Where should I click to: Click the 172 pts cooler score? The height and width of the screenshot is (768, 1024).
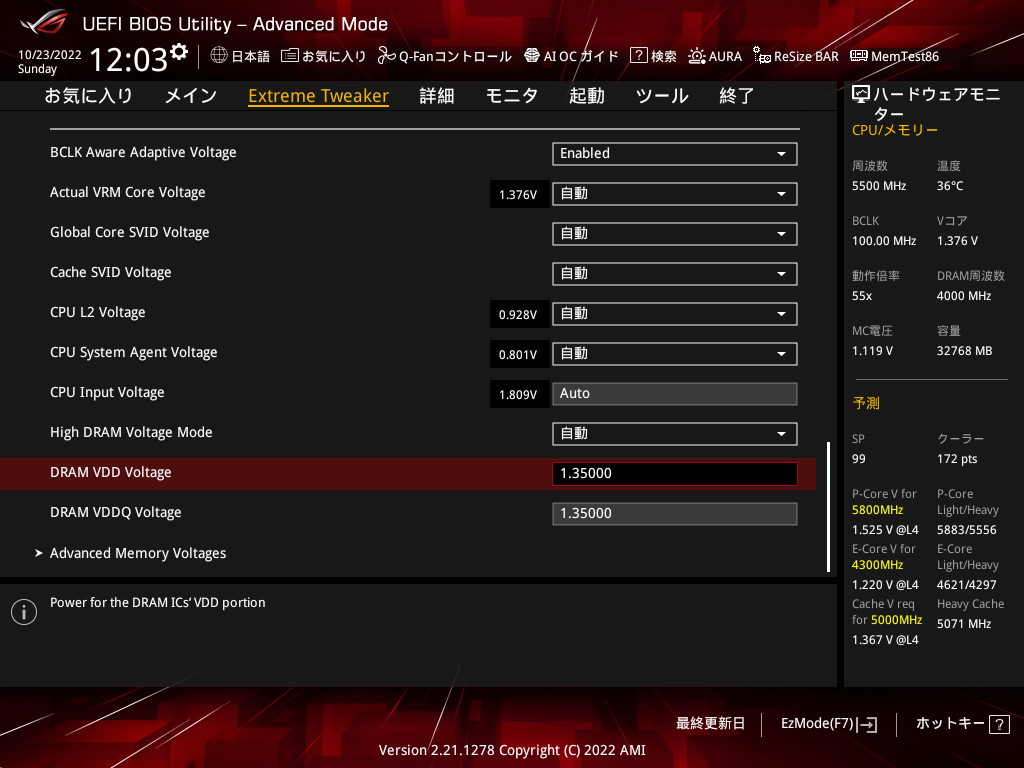(x=957, y=459)
